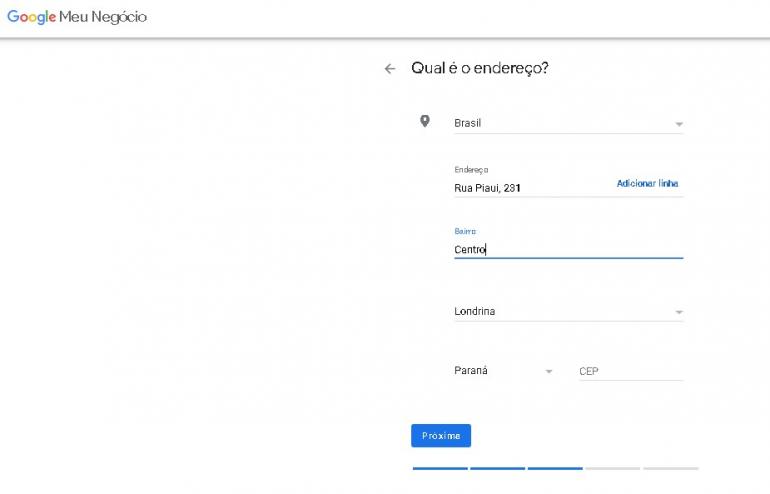The width and height of the screenshot is (770, 494).
Task: Click the Endereço field with Rua Piaui, 231
Action: (530, 187)
